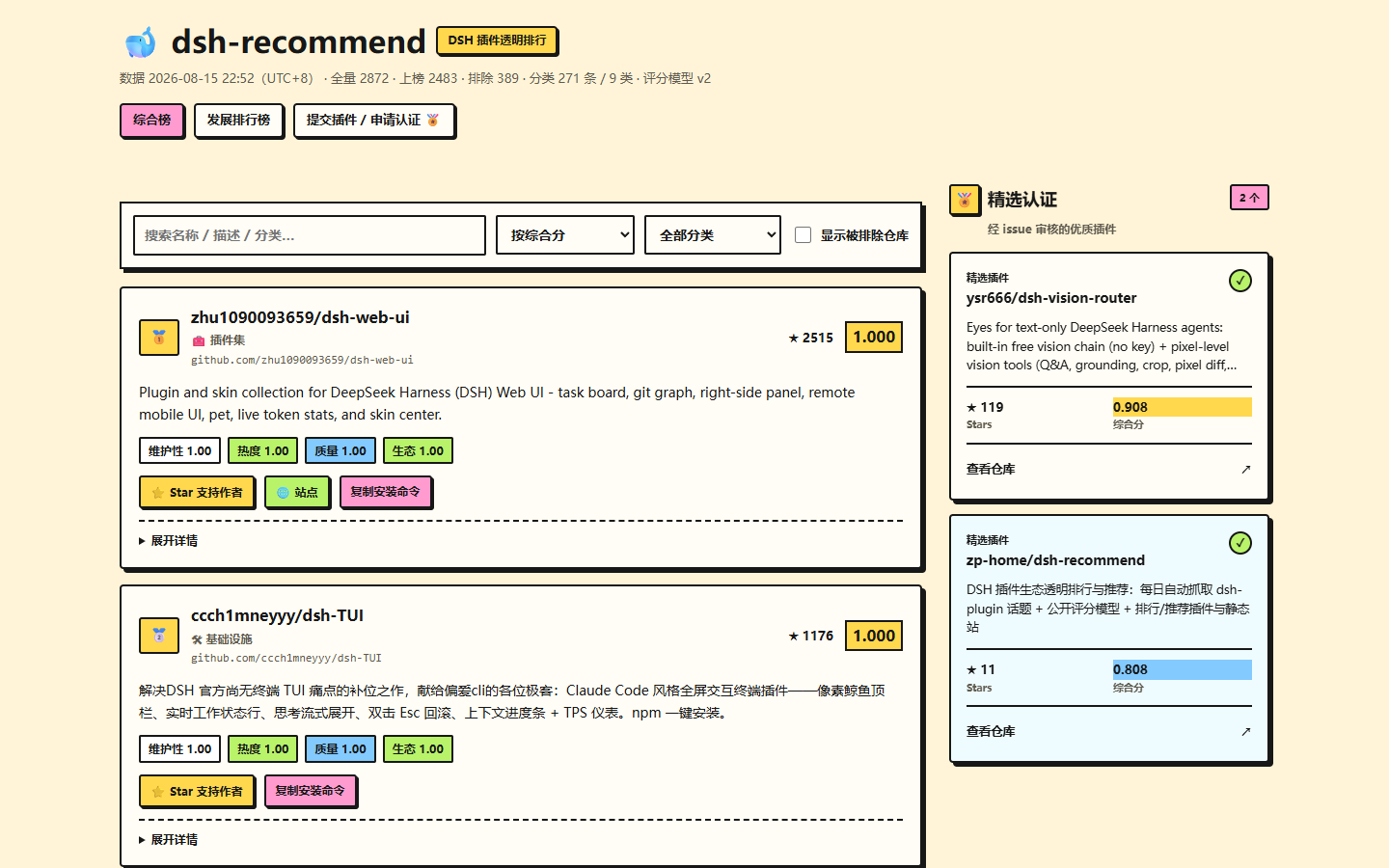Click the external arrow on zp-home/dsh-recommend 查看仓库 row

click(x=1245, y=732)
